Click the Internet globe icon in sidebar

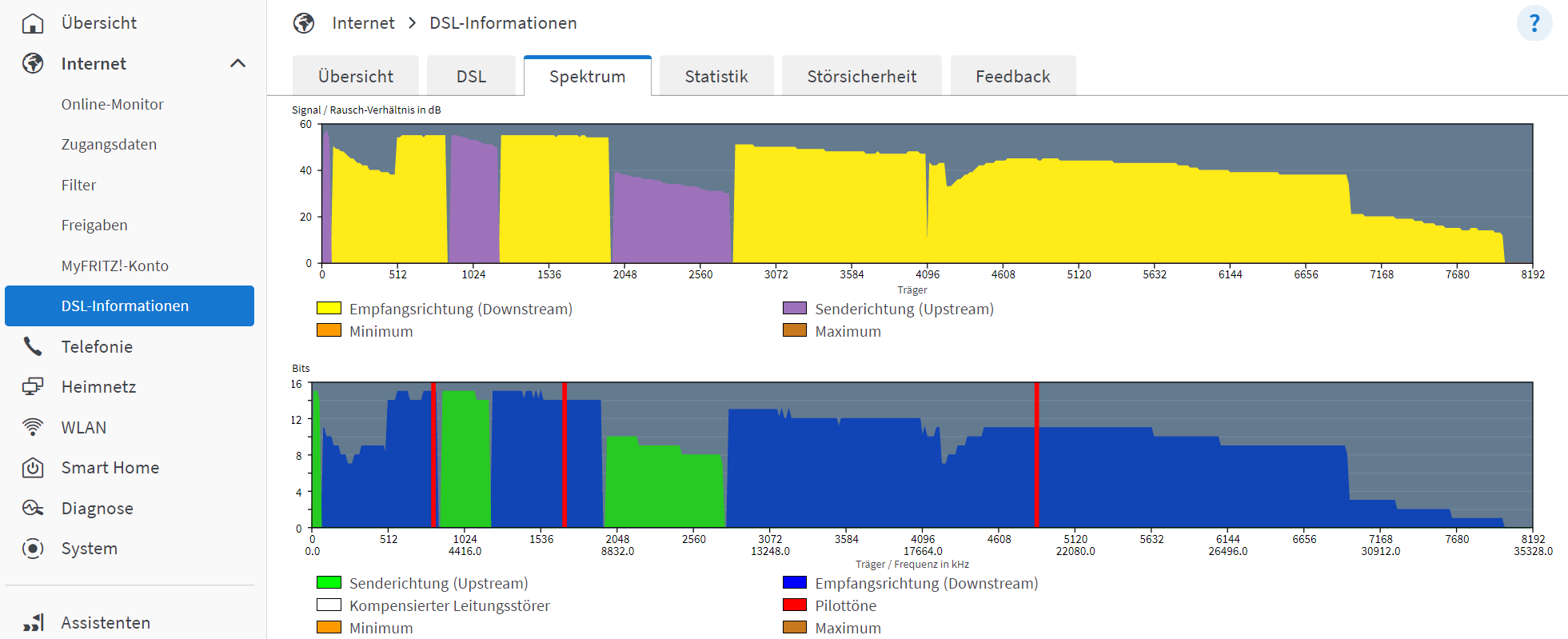pos(33,63)
